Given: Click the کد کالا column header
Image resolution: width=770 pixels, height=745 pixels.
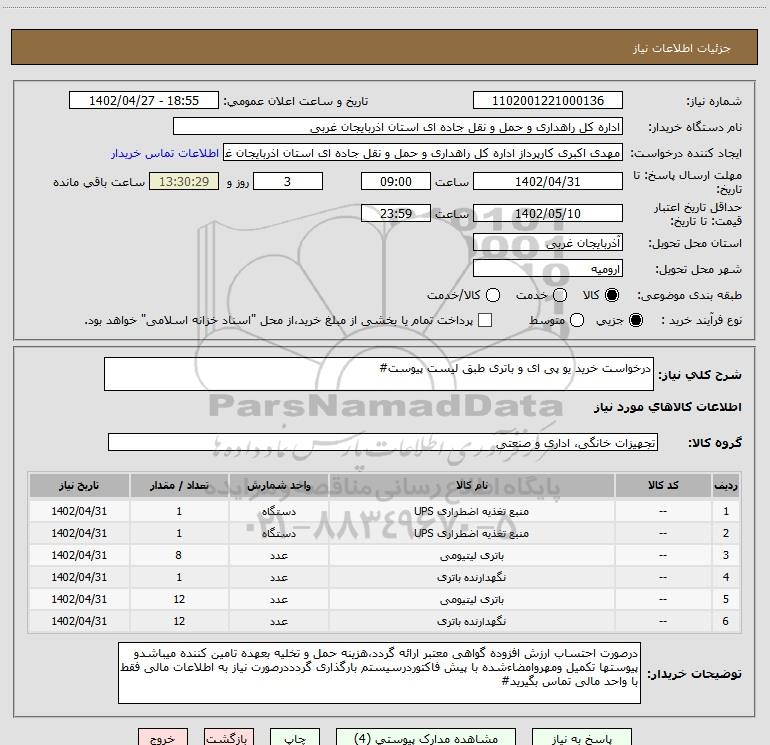Looking at the screenshot, I should click(663, 486).
